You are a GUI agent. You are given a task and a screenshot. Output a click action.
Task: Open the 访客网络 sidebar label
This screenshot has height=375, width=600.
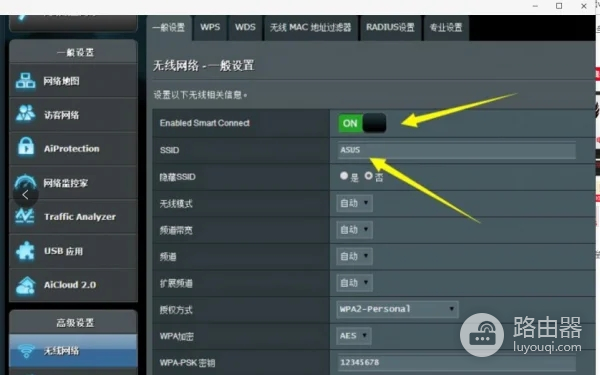[x=62, y=115]
